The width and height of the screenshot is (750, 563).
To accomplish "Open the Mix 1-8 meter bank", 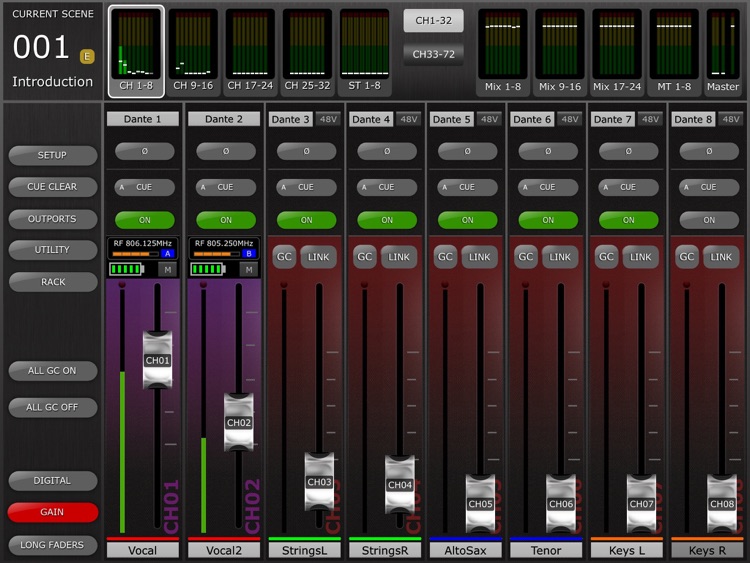I will pyautogui.click(x=503, y=51).
